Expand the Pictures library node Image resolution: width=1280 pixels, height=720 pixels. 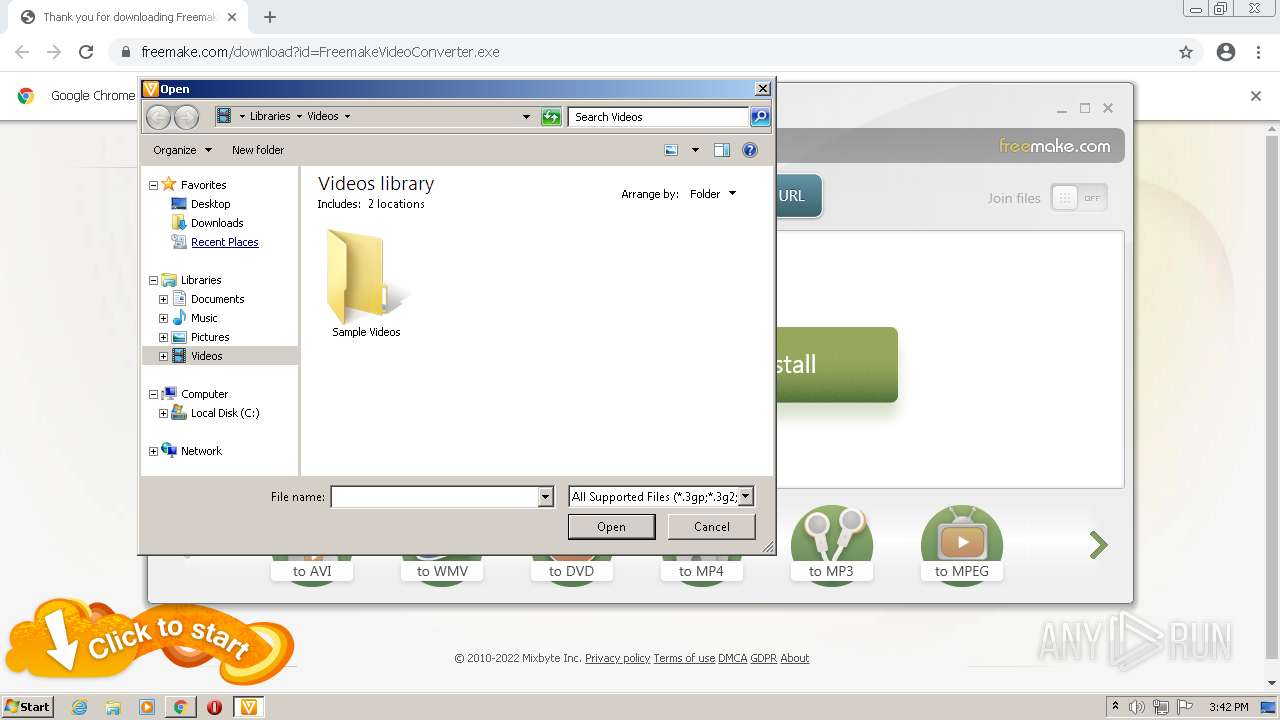pos(163,337)
